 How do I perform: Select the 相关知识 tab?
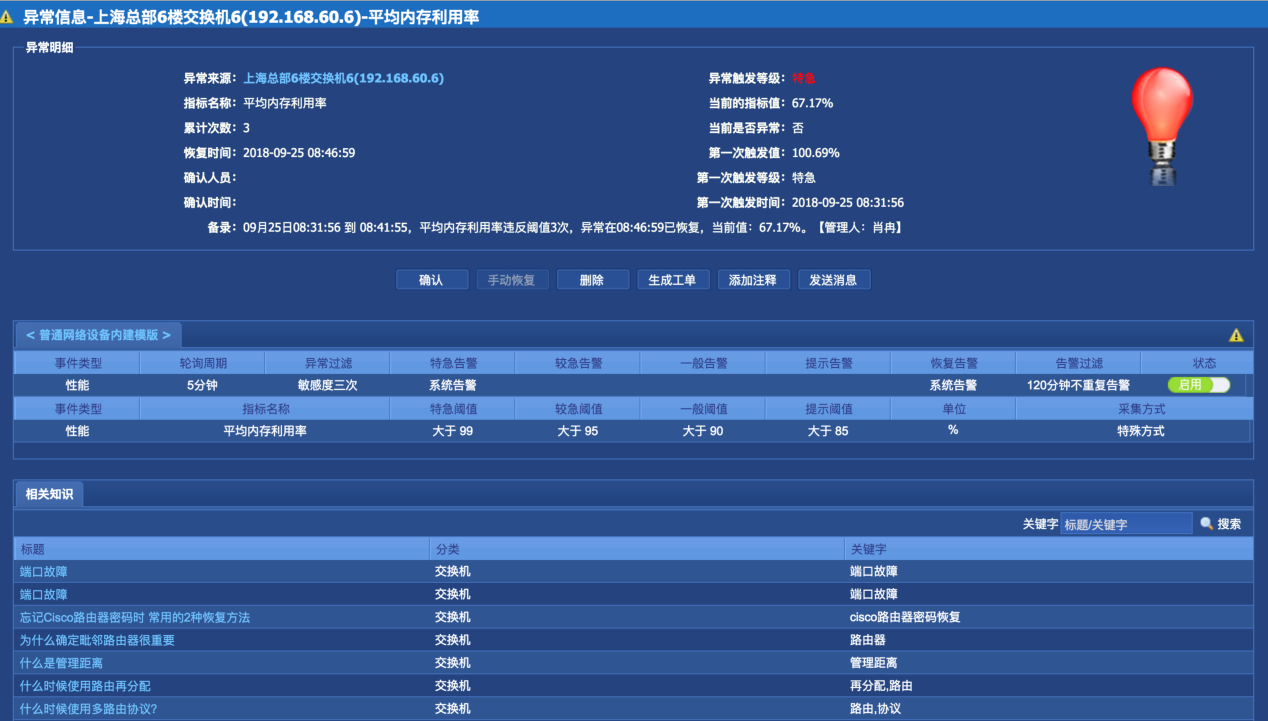50,494
